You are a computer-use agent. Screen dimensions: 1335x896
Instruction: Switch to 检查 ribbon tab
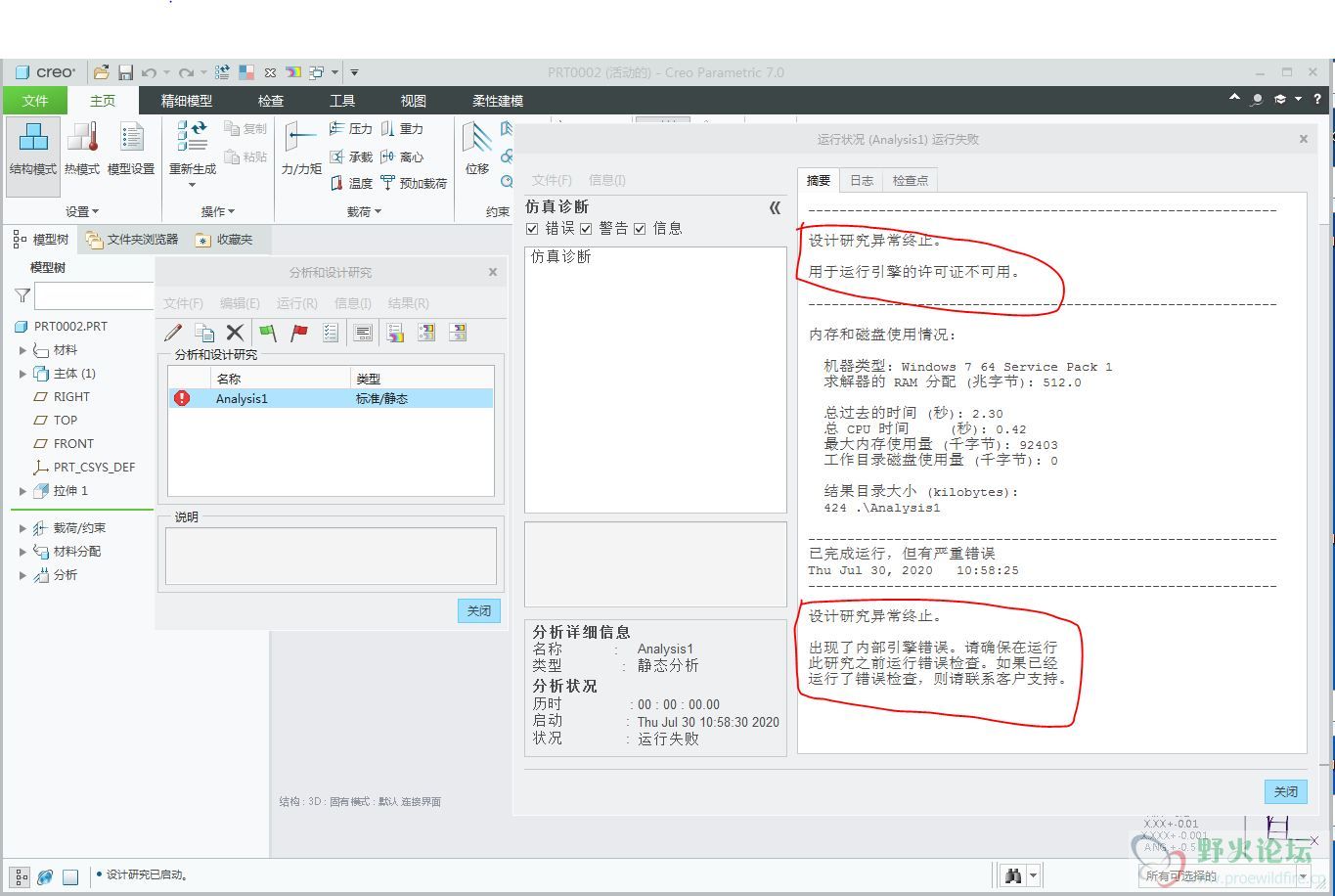(x=271, y=101)
